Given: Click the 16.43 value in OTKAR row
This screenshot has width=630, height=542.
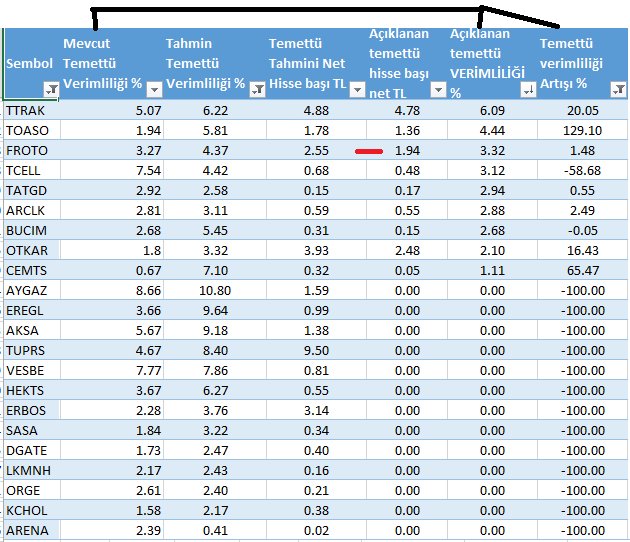Looking at the screenshot, I should [x=583, y=251].
